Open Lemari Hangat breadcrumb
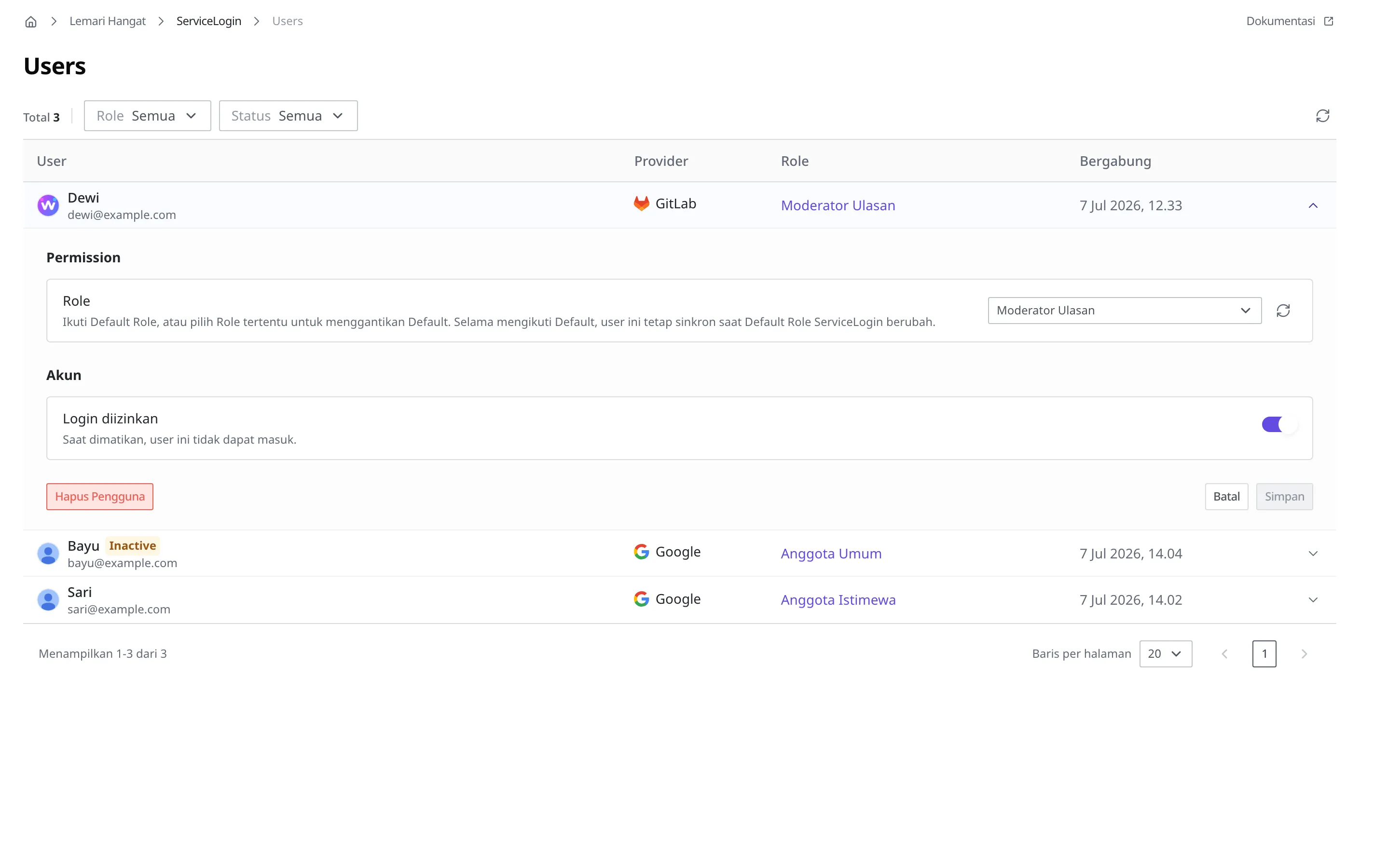Screen dimensions: 1374x868 (x=107, y=21)
